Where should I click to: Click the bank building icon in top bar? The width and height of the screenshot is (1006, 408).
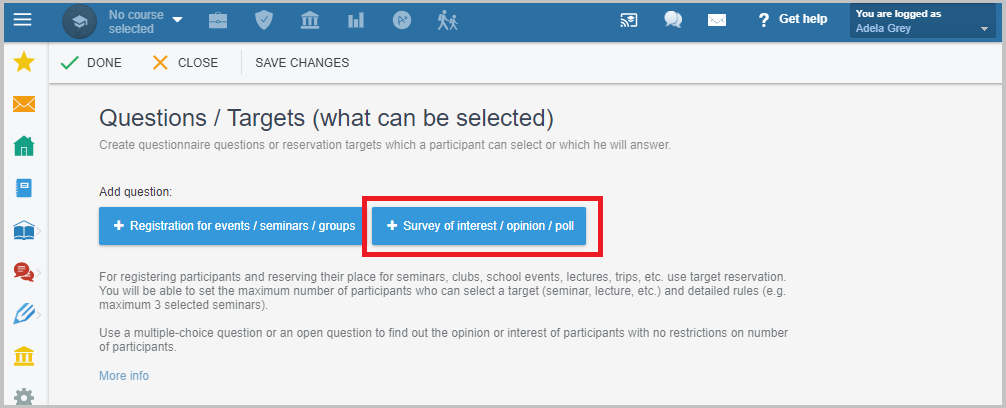click(x=310, y=21)
